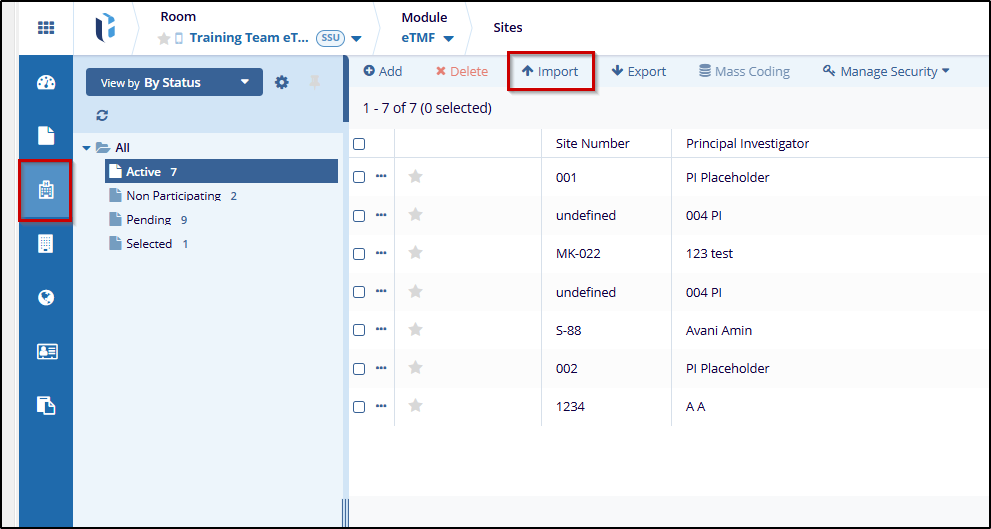Select the highlighted Sites sidebar icon
Viewport: 991px width, 529px height.
point(46,190)
